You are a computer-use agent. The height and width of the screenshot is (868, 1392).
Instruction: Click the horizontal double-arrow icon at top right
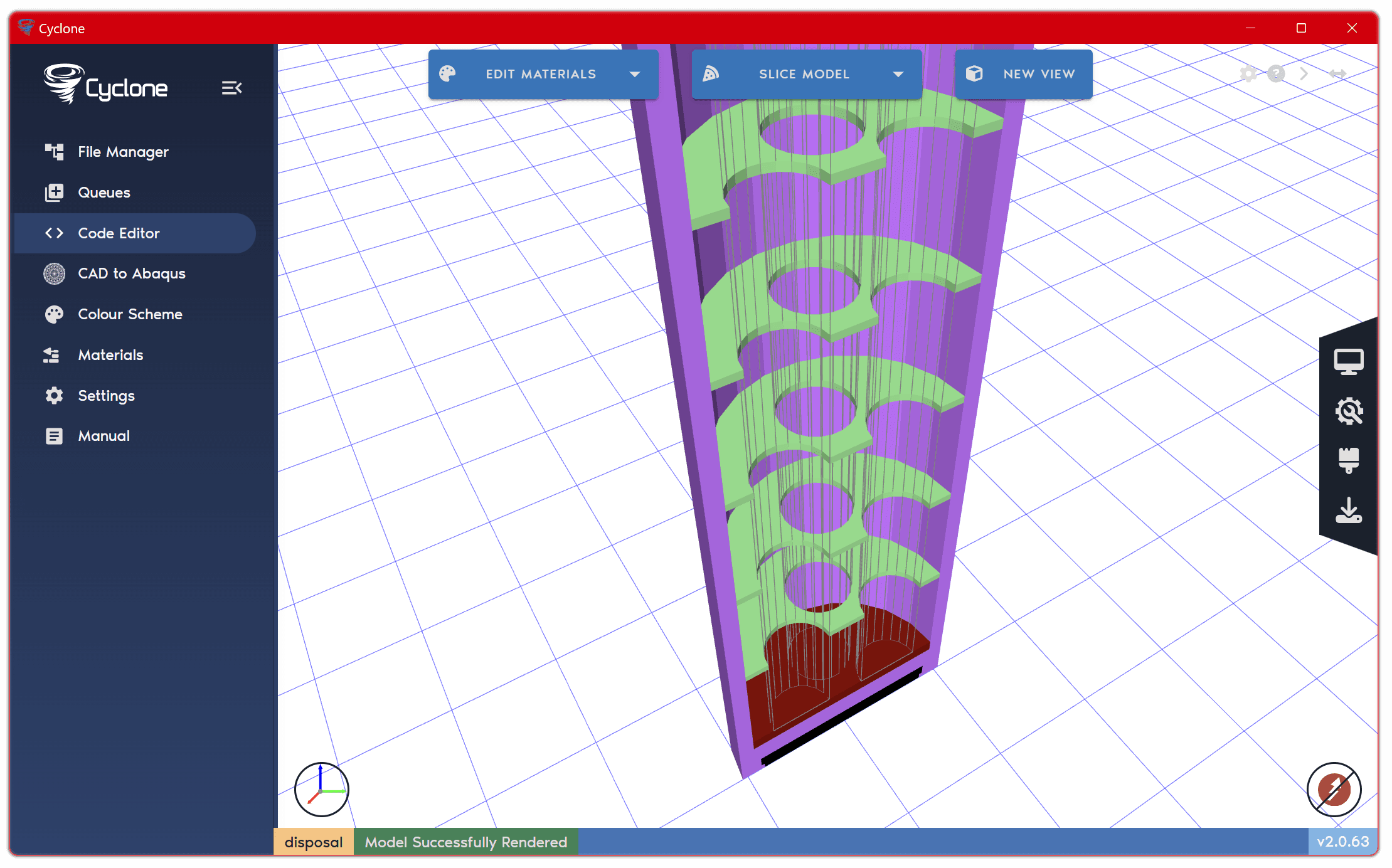pos(1337,74)
